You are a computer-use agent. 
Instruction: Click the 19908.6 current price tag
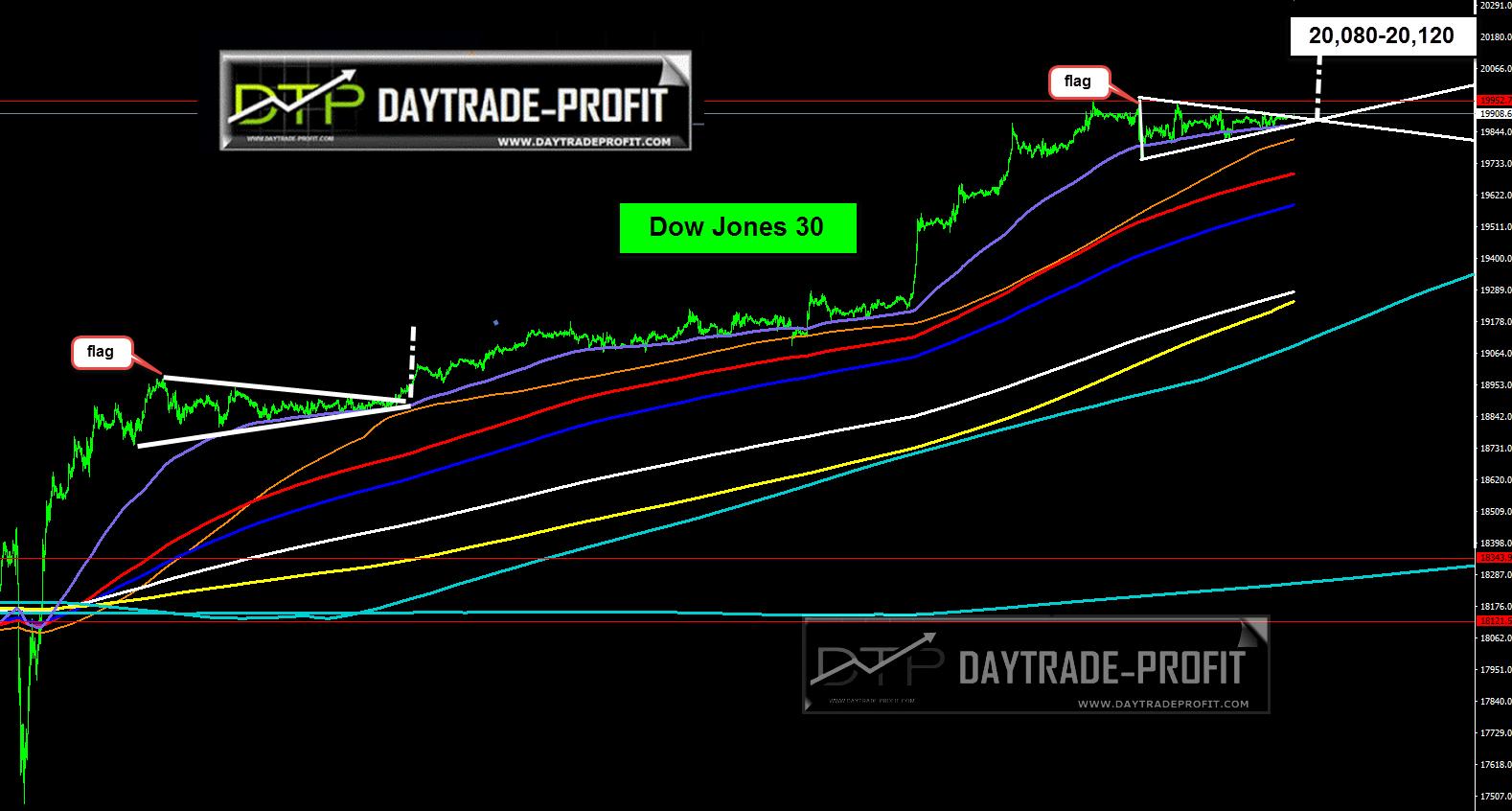[1495, 113]
